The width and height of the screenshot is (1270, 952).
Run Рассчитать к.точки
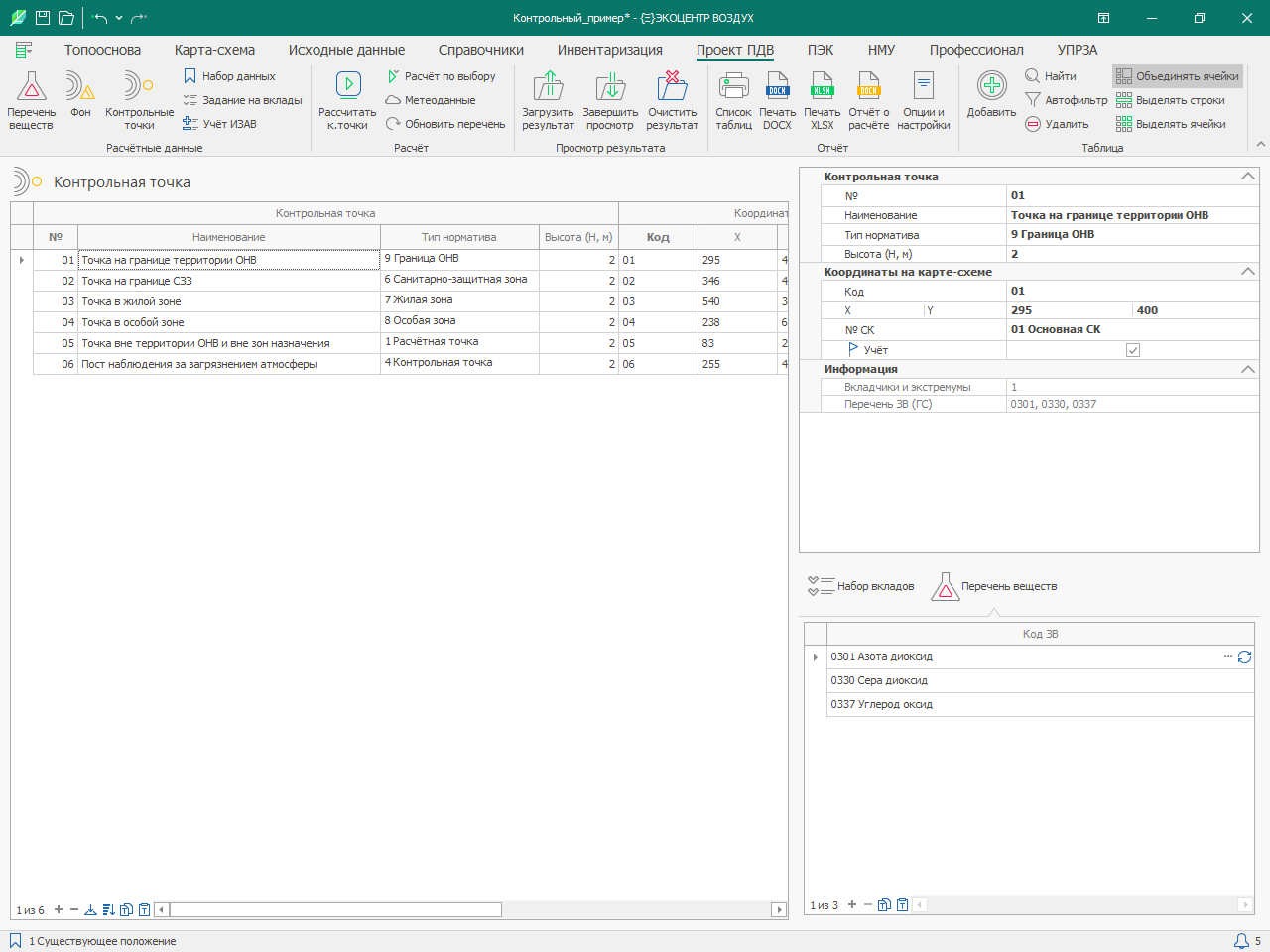[347, 100]
